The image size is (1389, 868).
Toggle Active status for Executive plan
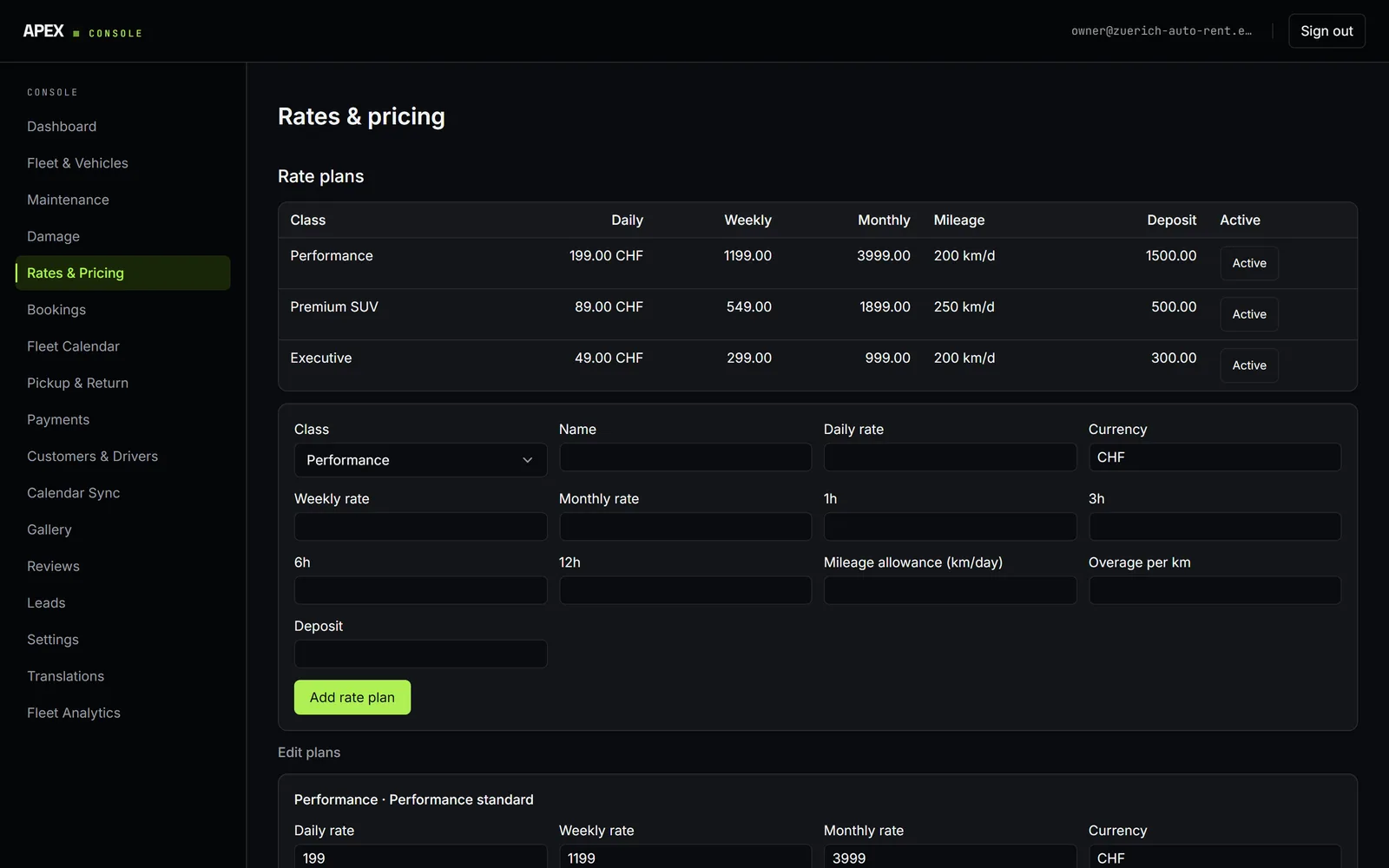point(1249,365)
